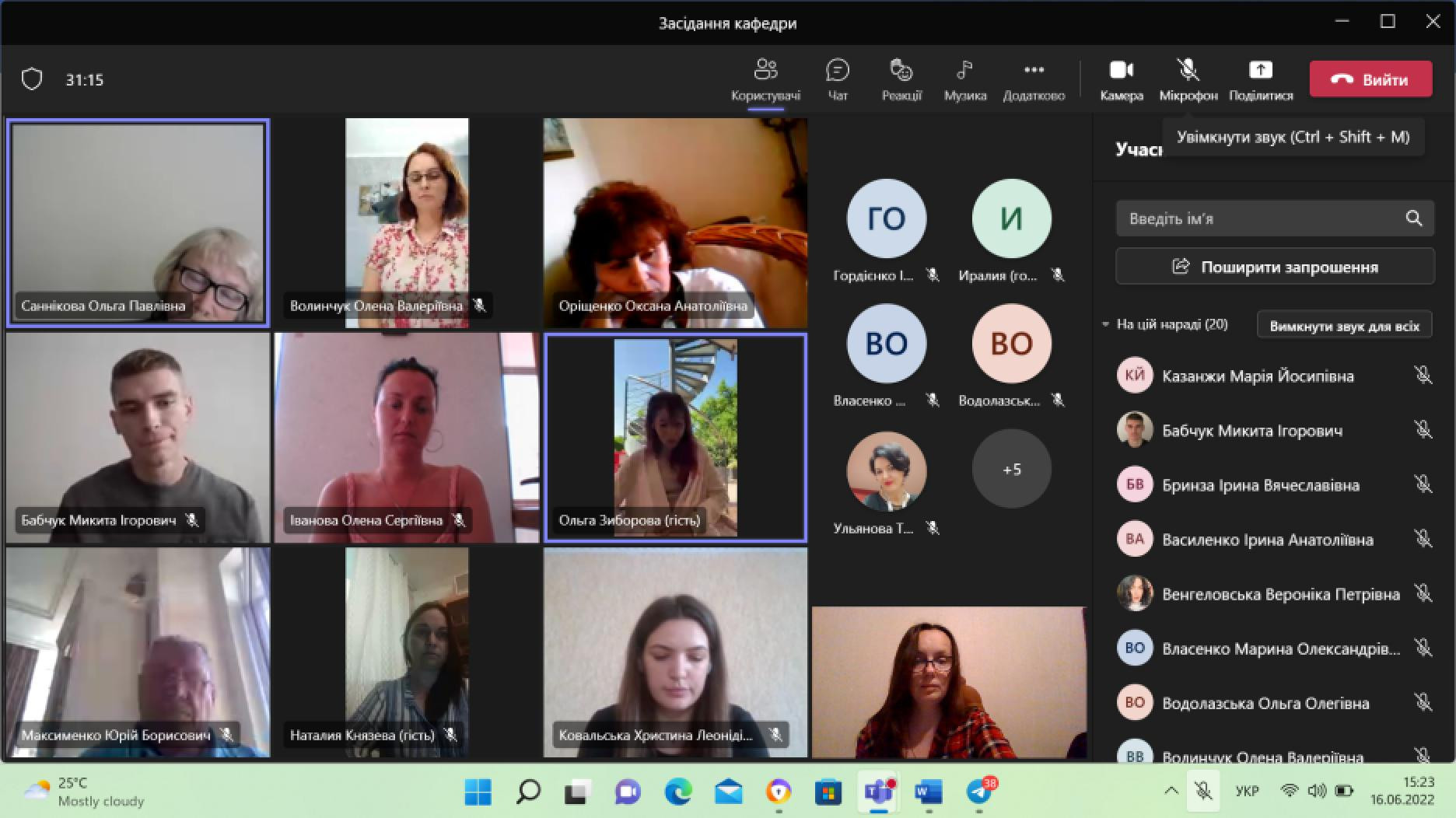Click mic icon next to Бринза Ірина Вячеславівна
This screenshot has height=818, width=1456.
(1423, 484)
